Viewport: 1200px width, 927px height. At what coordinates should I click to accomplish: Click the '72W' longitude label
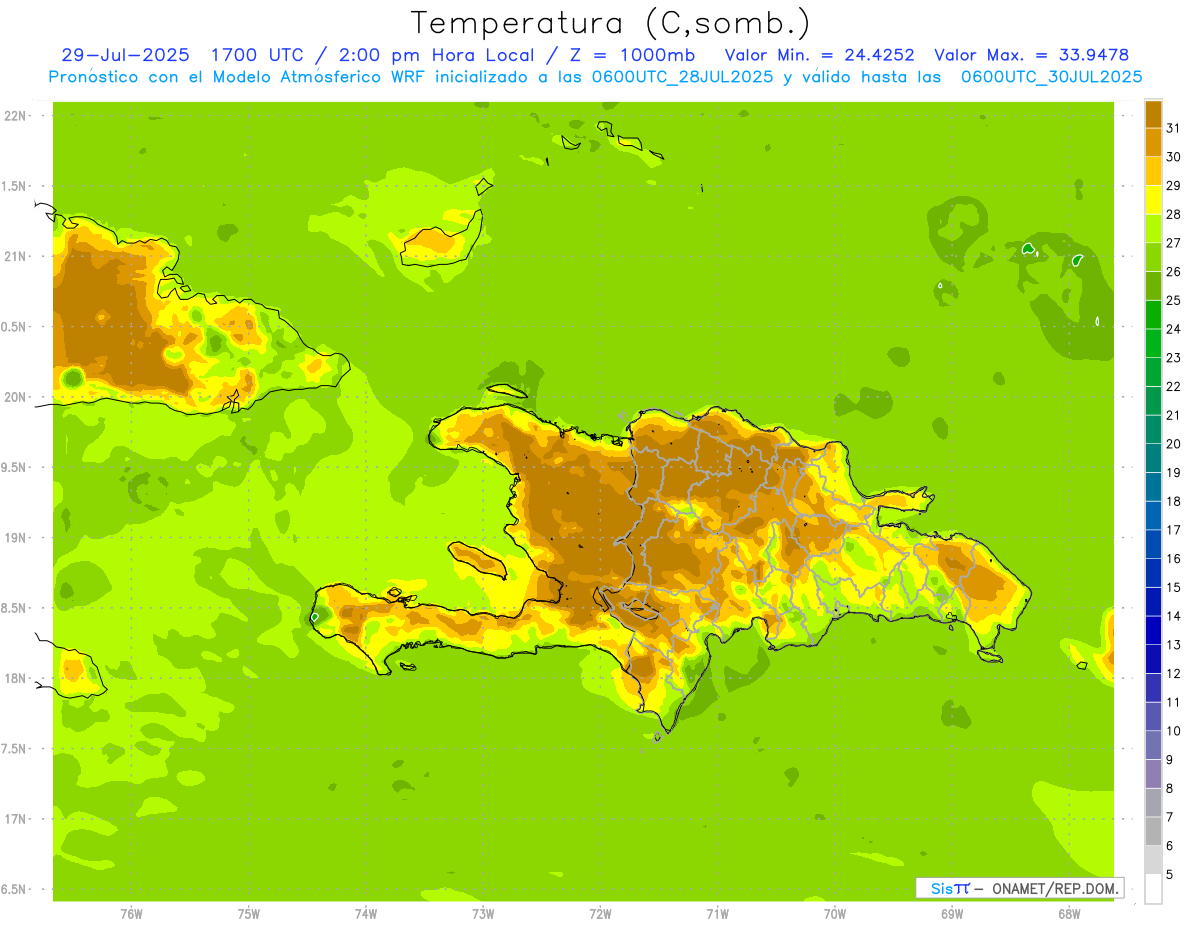coord(600,914)
